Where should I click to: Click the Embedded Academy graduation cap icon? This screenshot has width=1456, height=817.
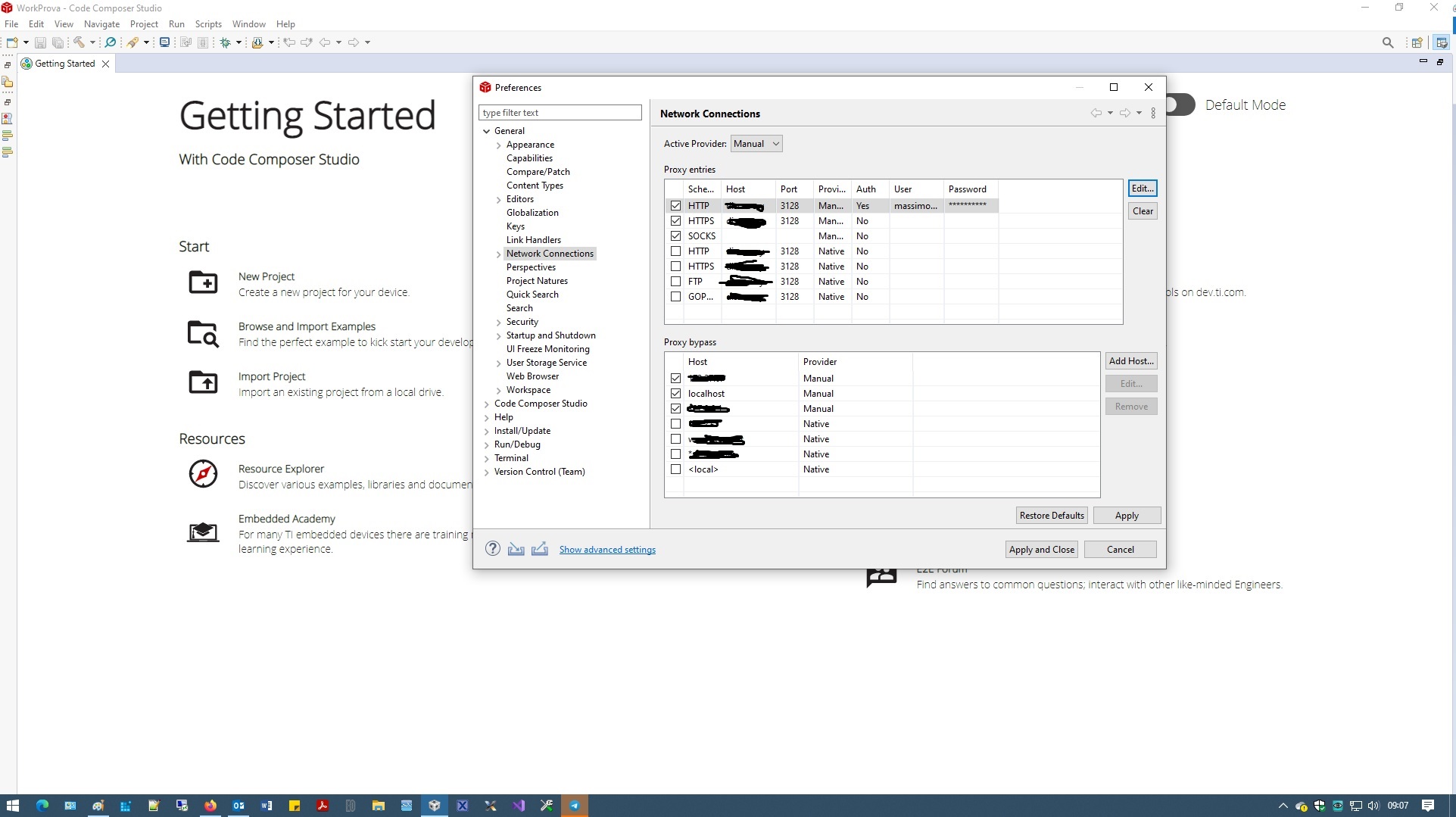(x=203, y=532)
